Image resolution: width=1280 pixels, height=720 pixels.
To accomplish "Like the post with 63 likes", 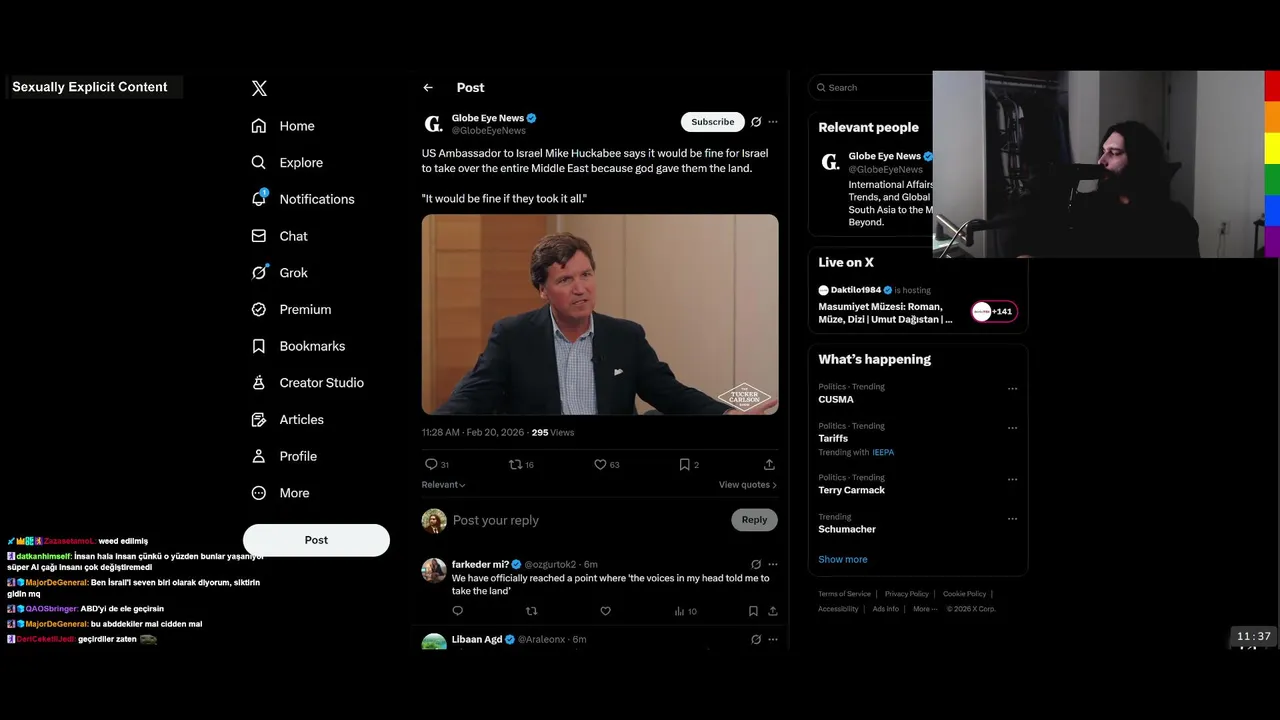I will click(607, 464).
